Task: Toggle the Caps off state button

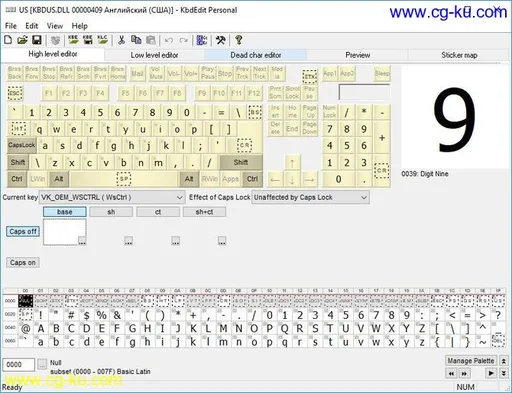Action: pyautogui.click(x=23, y=231)
